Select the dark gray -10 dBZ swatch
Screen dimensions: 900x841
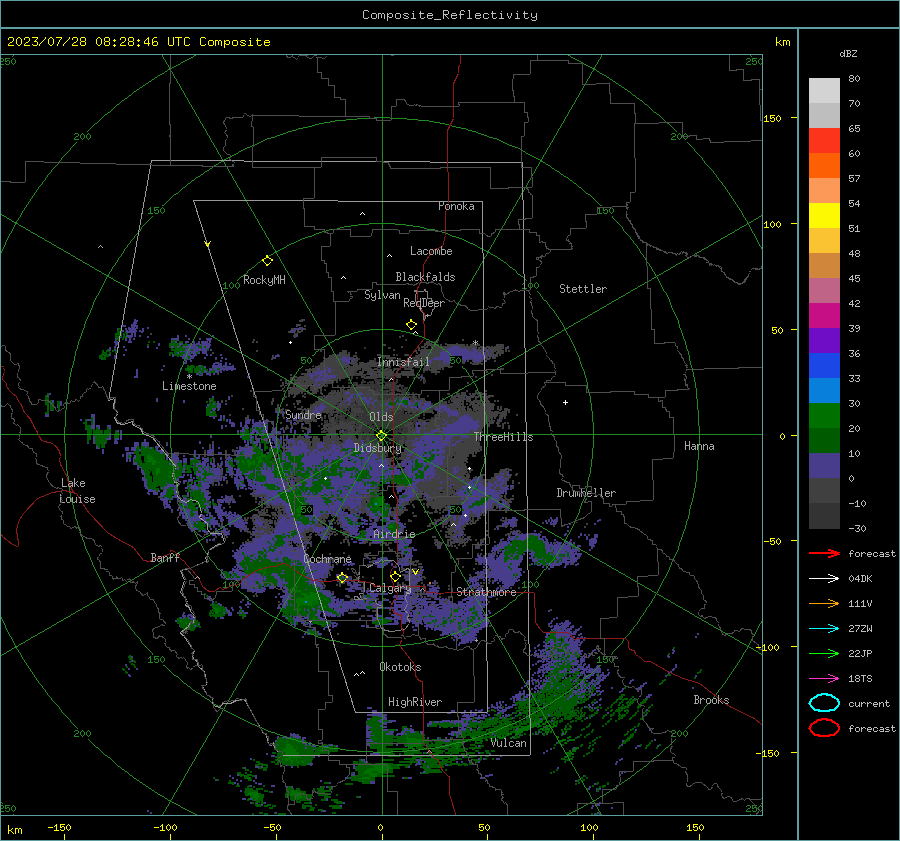click(x=824, y=516)
